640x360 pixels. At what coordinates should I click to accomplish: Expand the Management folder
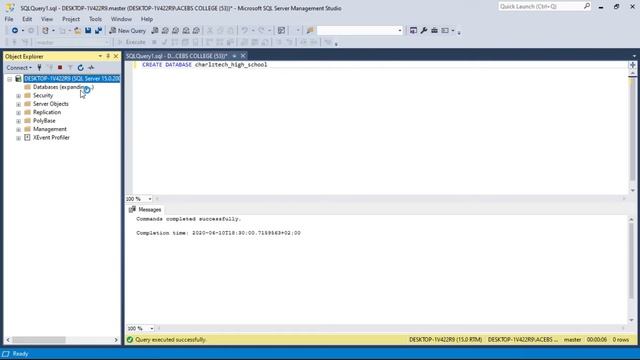pos(18,130)
